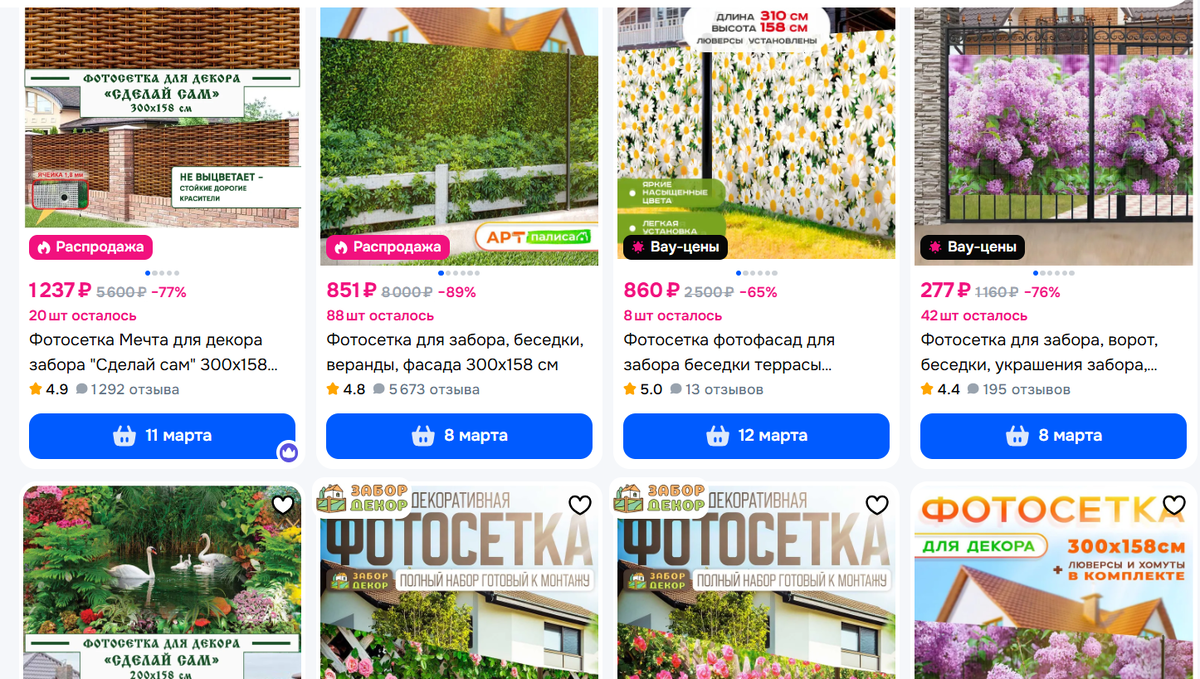Click review bubble next to 195 отзывов
The image size is (1200, 679).
(973, 389)
